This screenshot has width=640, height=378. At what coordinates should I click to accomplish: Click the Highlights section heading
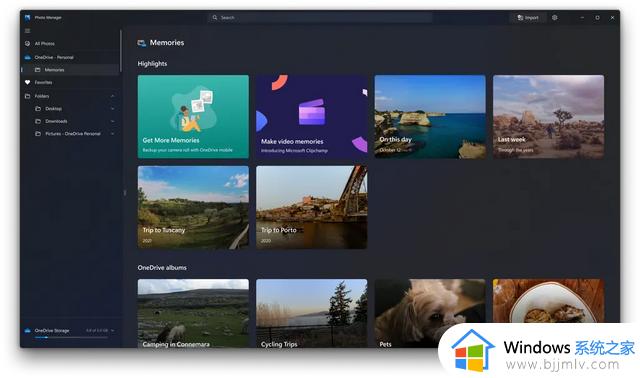pyautogui.click(x=152, y=64)
